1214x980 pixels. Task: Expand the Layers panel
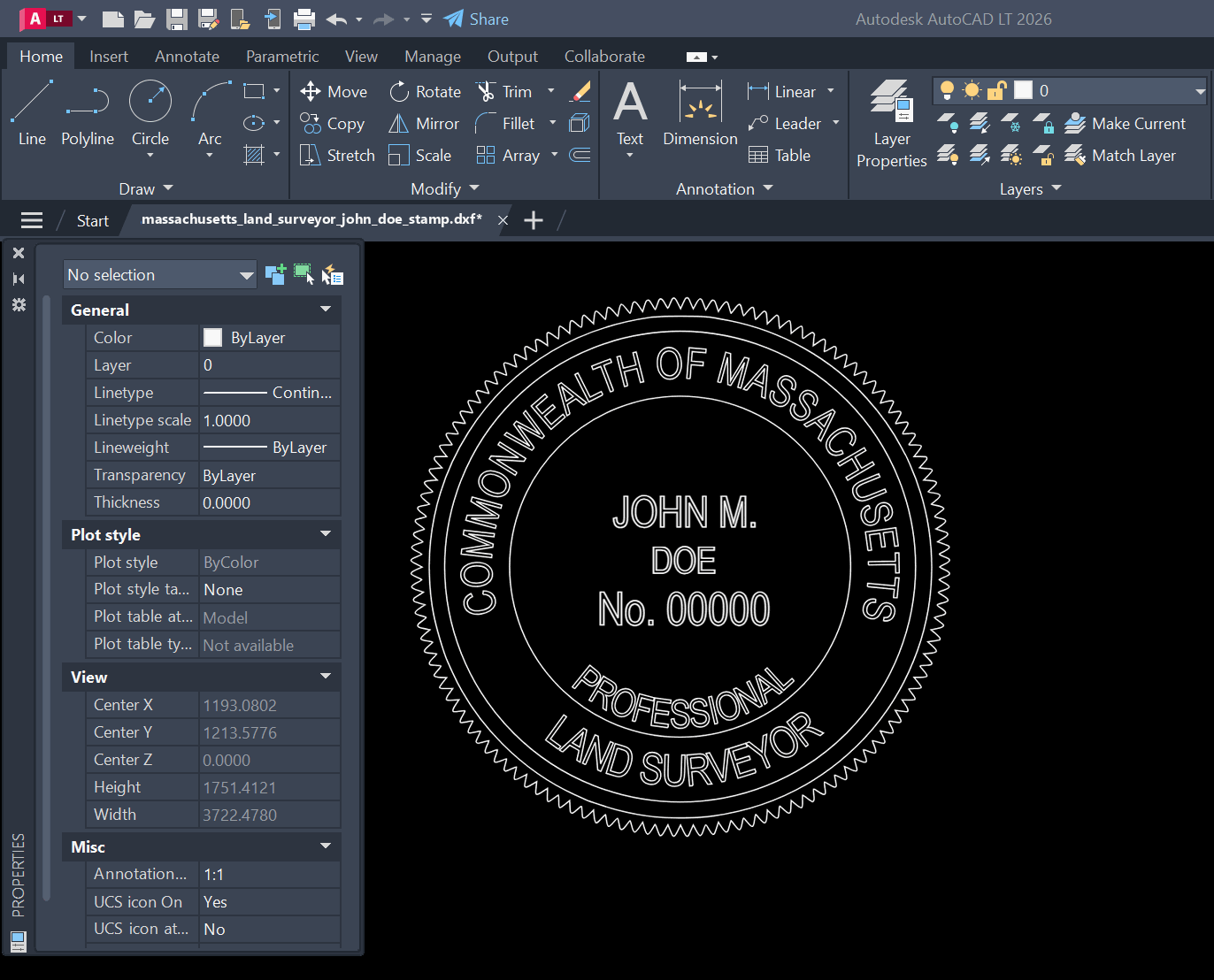1030,188
